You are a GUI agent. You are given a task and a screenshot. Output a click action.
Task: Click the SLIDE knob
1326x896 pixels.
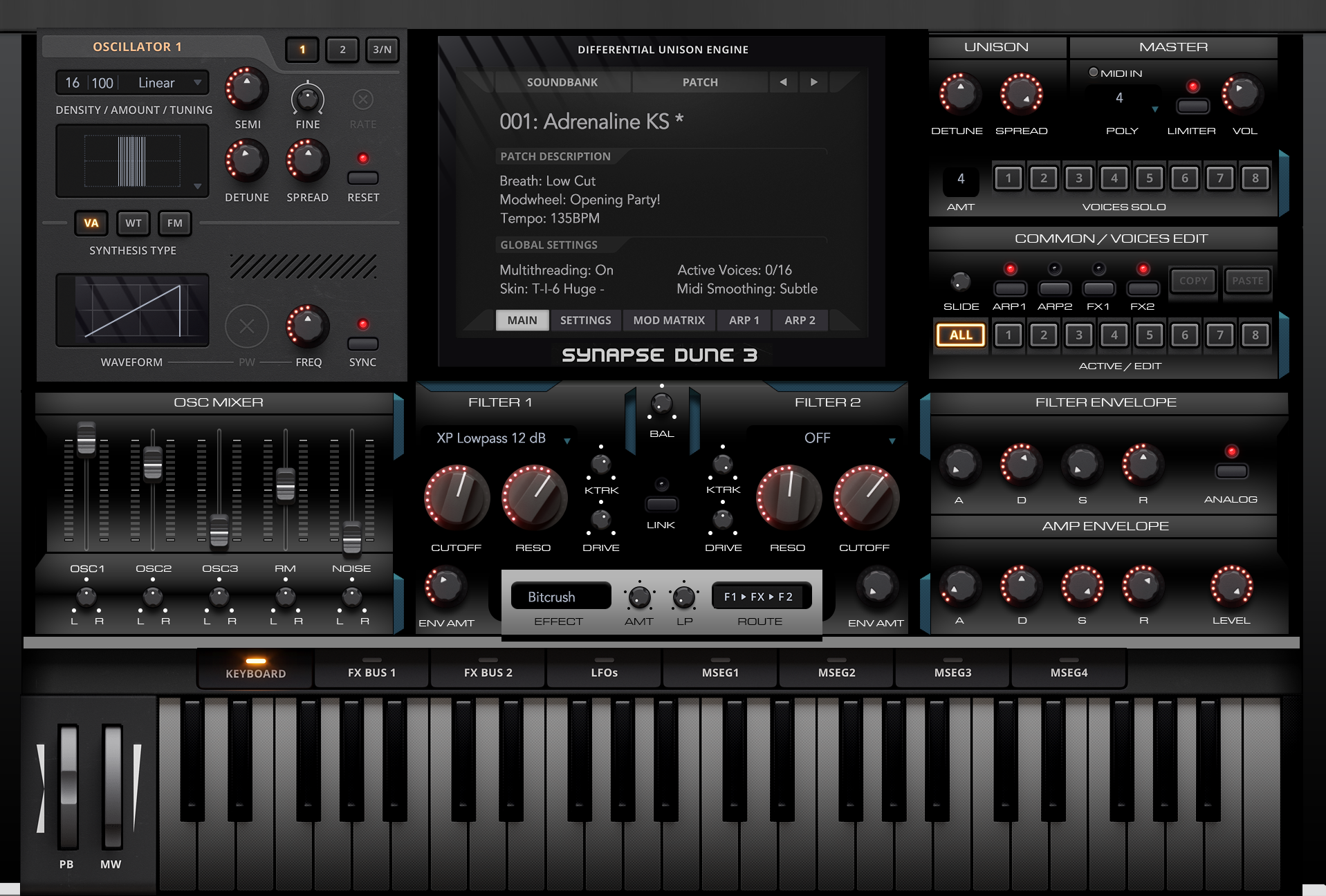point(960,281)
